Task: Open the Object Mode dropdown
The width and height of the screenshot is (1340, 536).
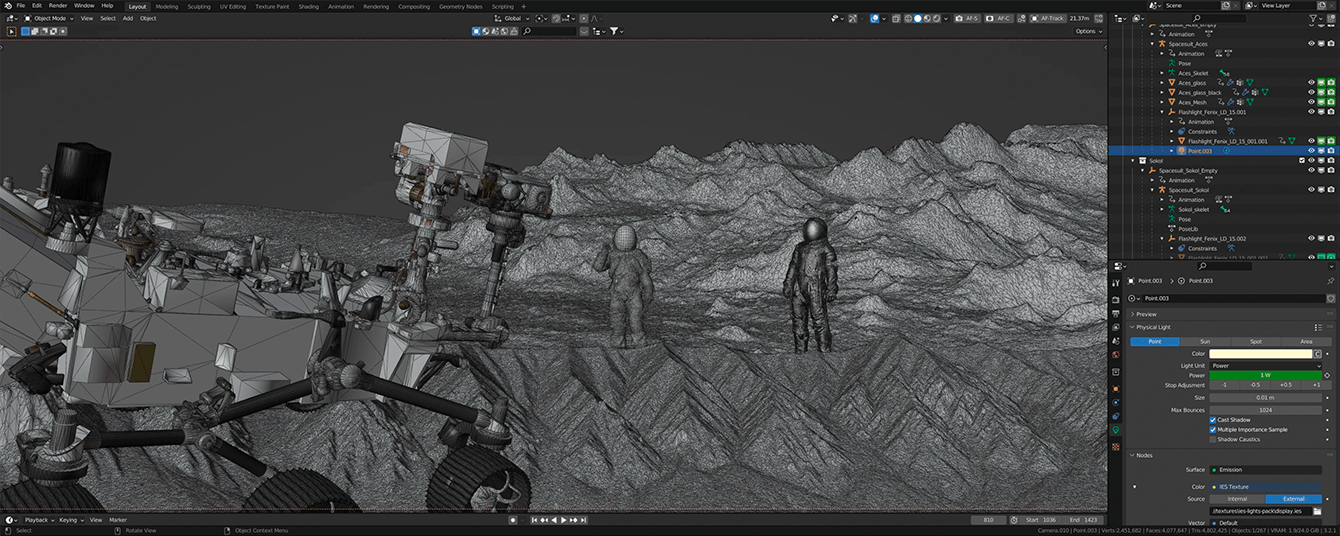Action: tap(50, 18)
